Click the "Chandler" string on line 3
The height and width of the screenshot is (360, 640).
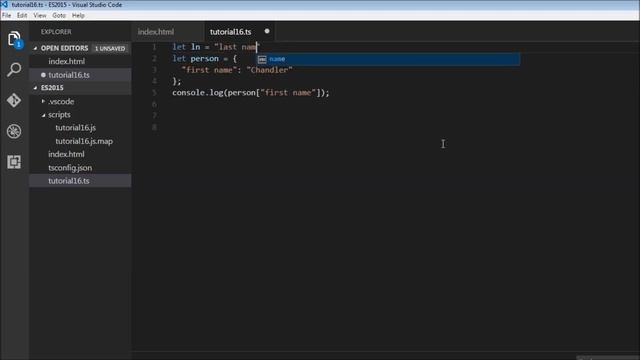[269, 70]
